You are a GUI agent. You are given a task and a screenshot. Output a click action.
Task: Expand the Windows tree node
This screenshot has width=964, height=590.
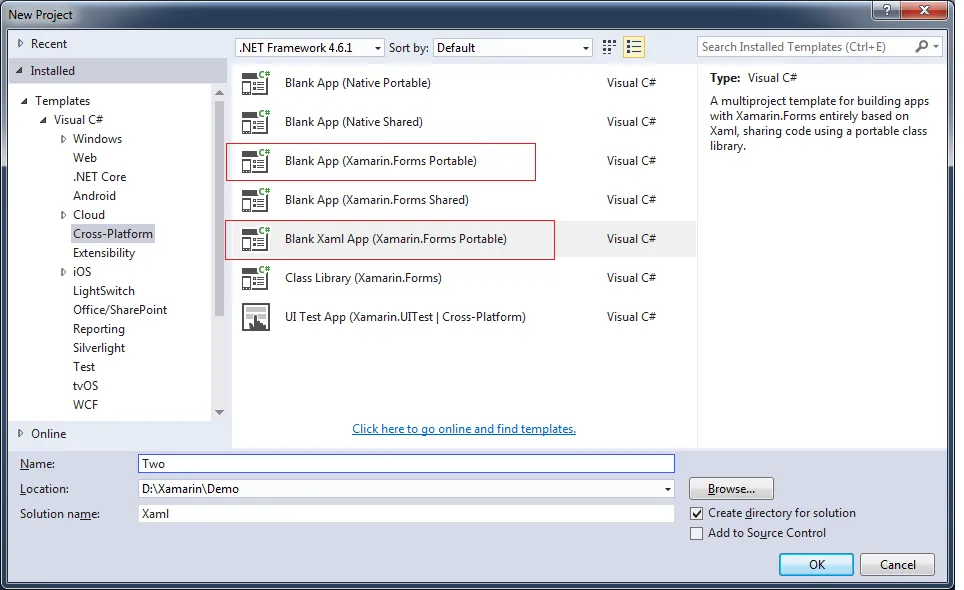(x=63, y=139)
